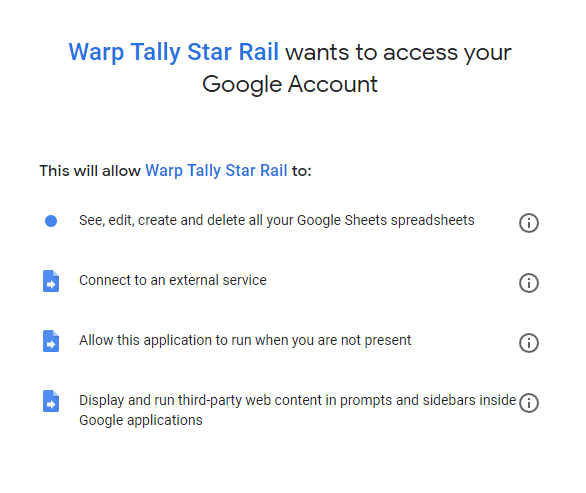
Task: Select 'Allow this application to run' permission text
Action: tap(245, 341)
